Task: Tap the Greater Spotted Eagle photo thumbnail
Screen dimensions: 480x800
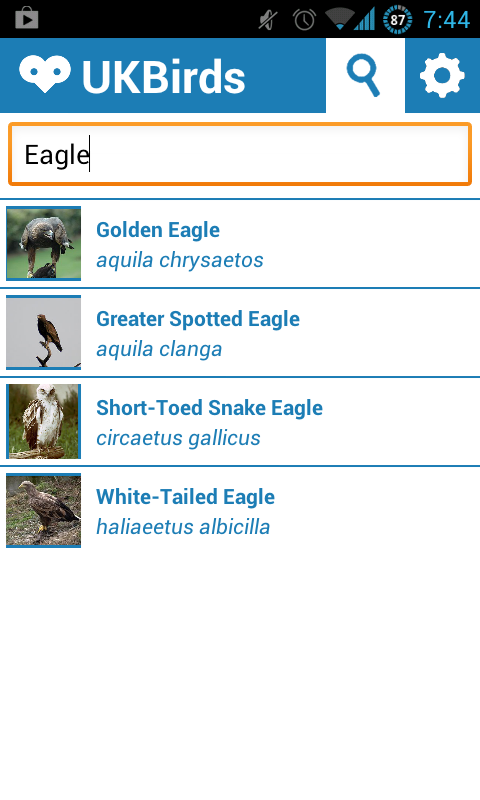Action: 43,332
